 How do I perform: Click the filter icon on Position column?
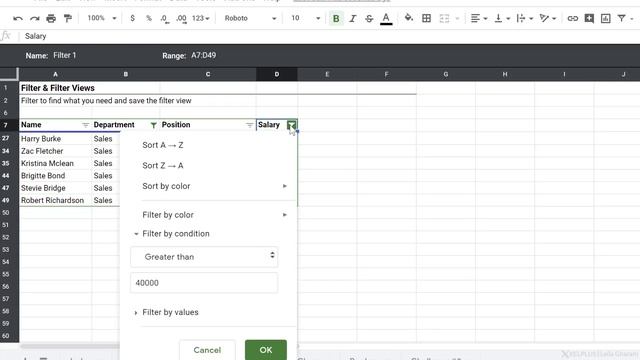[x=249, y=125]
